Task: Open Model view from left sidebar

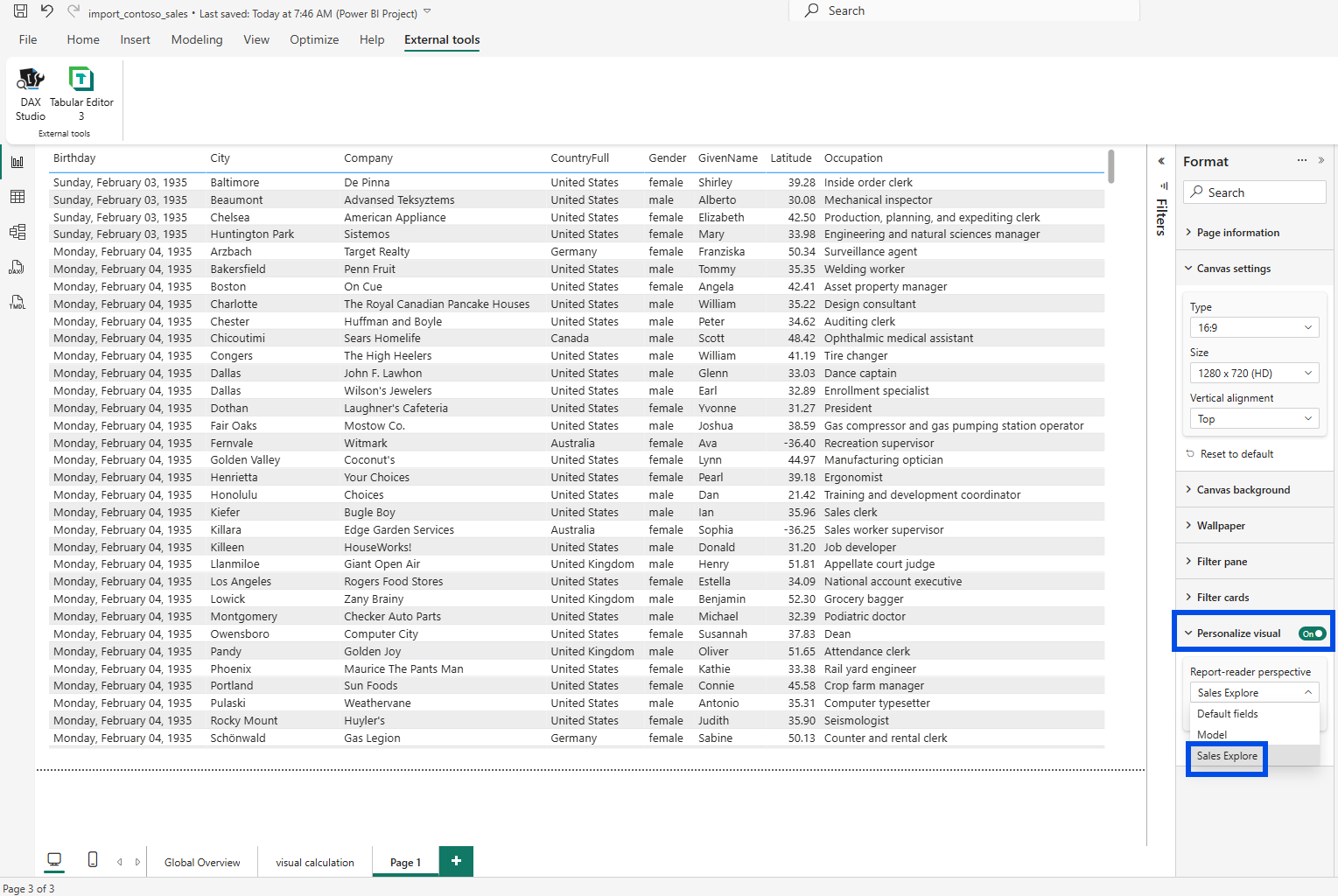Action: [x=18, y=232]
